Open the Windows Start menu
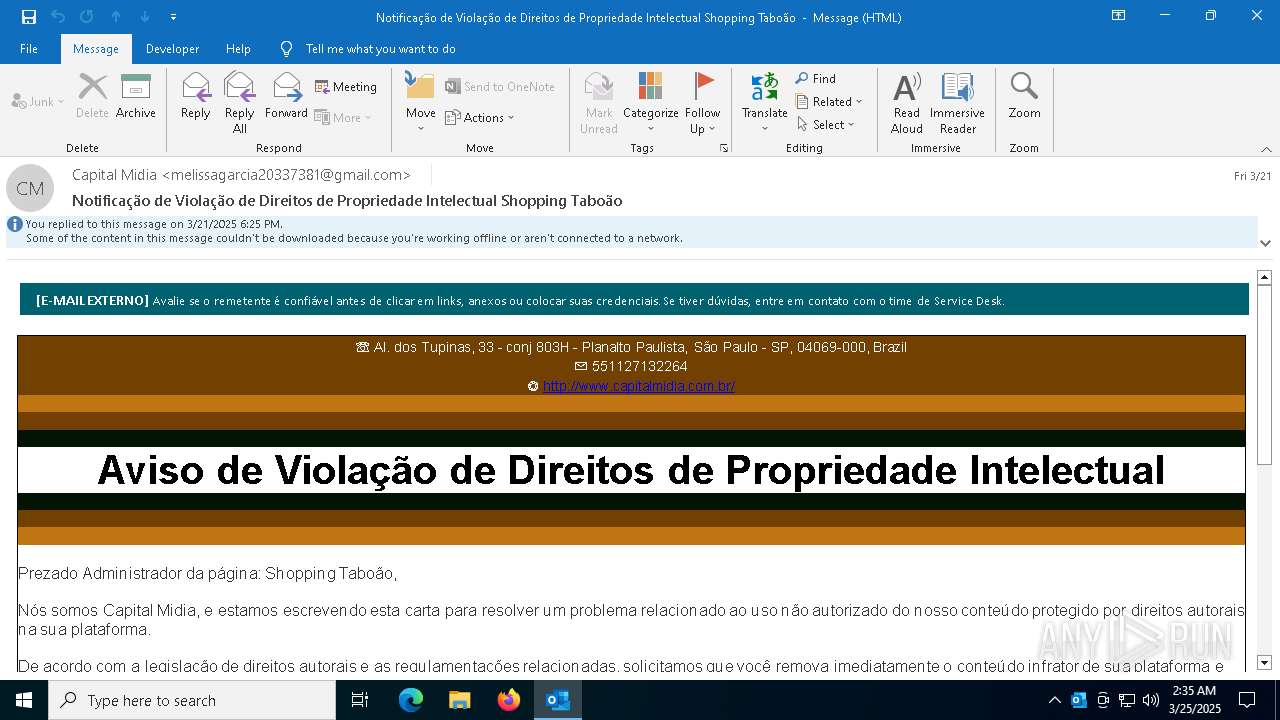 click(x=24, y=700)
